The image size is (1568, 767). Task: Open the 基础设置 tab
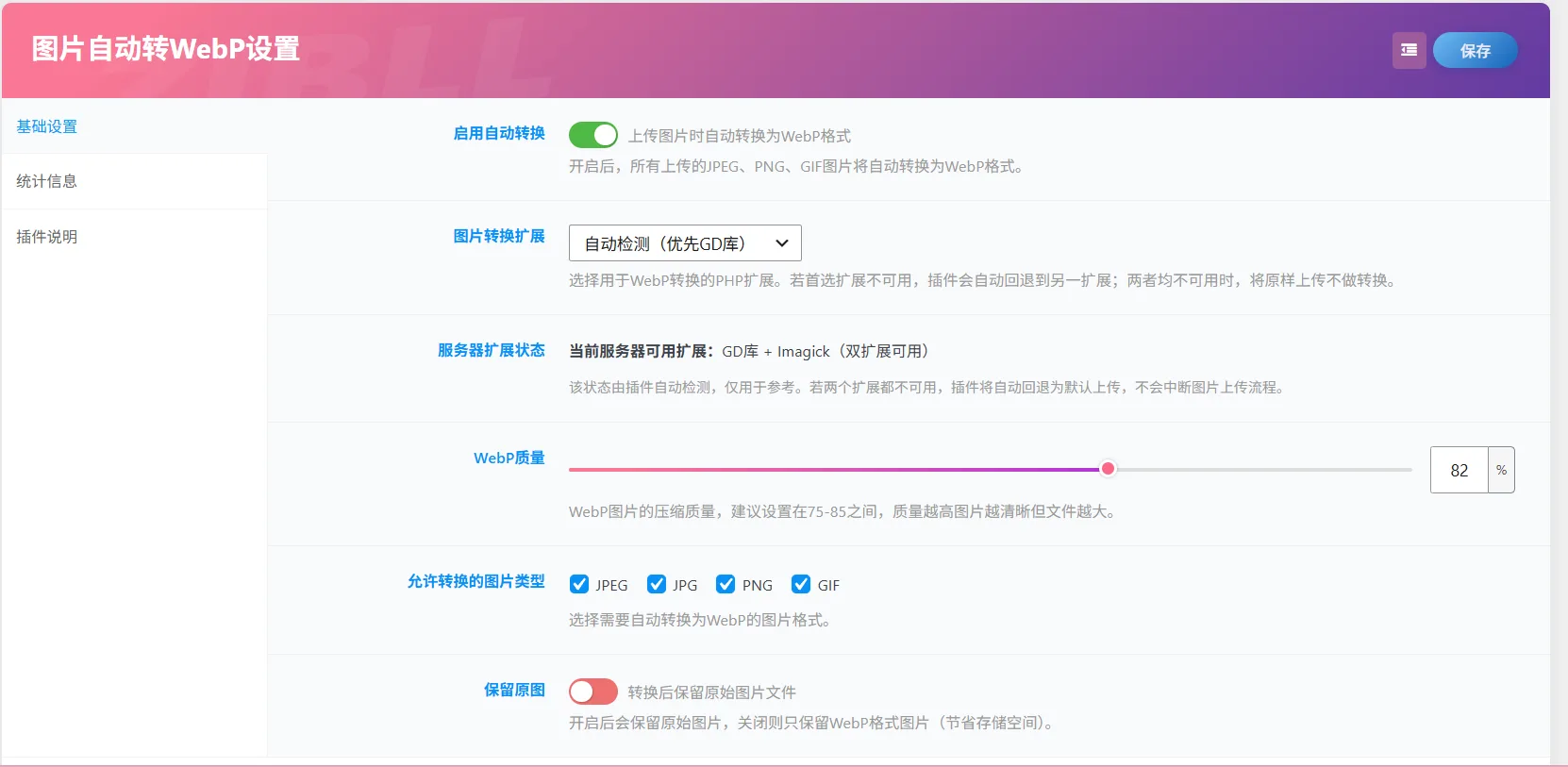coord(134,126)
